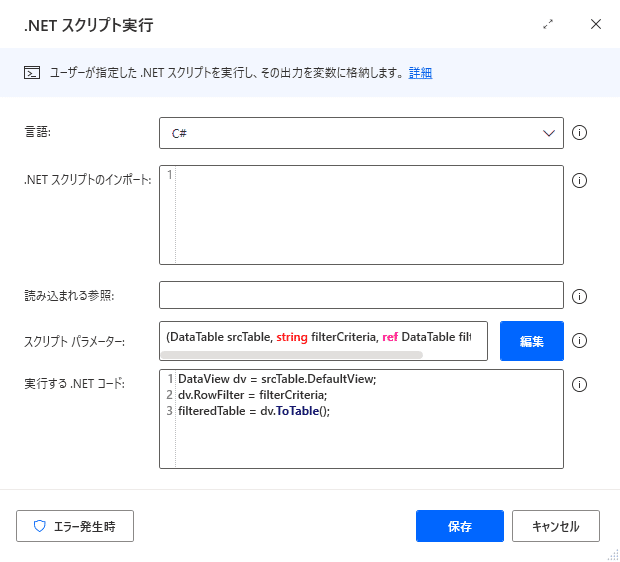Click code line 'dv.RowFilter = filterCriteria;'
Screen dimensions: 620x562
tap(253, 395)
